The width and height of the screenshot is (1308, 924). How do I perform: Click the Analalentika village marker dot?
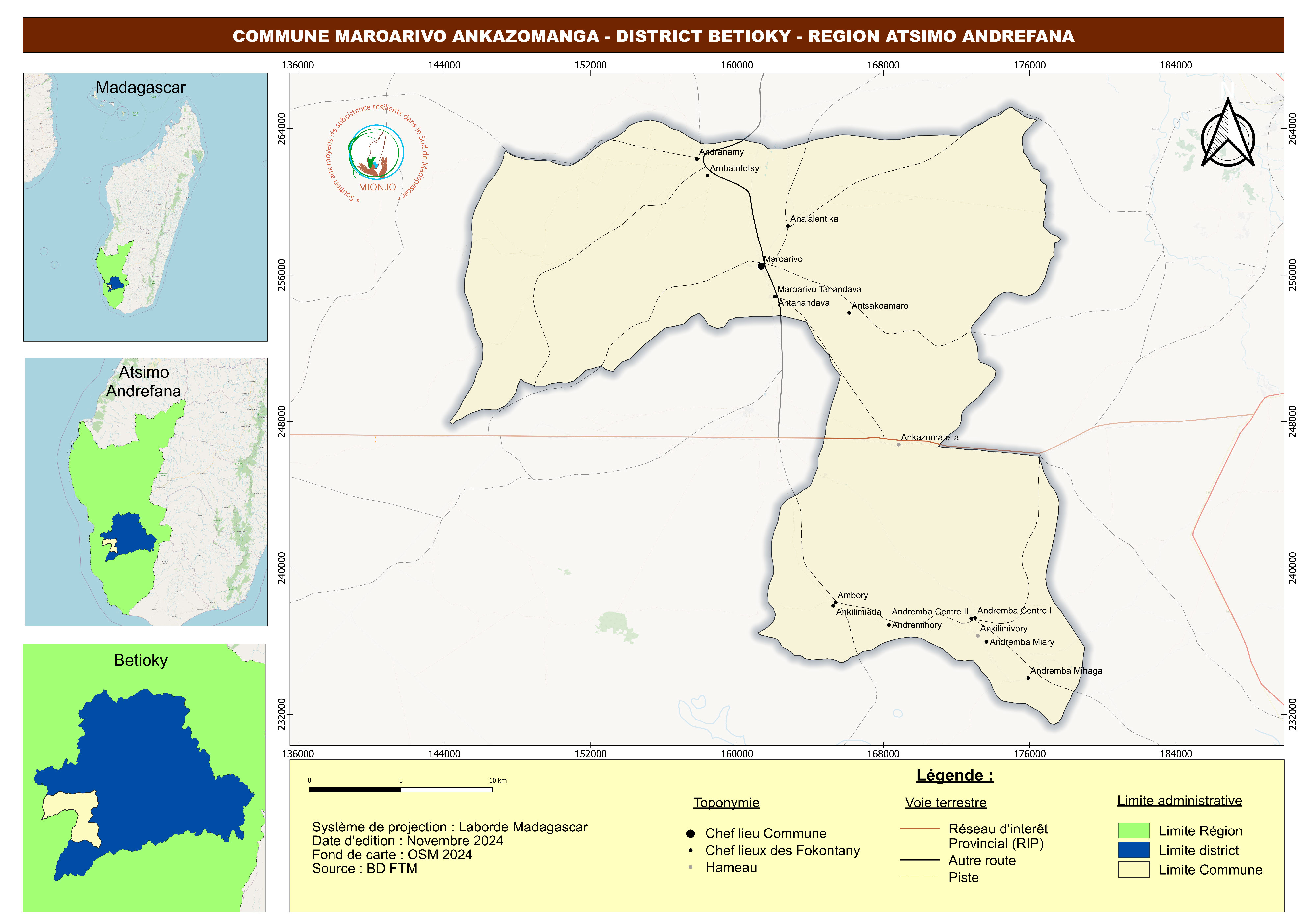(788, 226)
